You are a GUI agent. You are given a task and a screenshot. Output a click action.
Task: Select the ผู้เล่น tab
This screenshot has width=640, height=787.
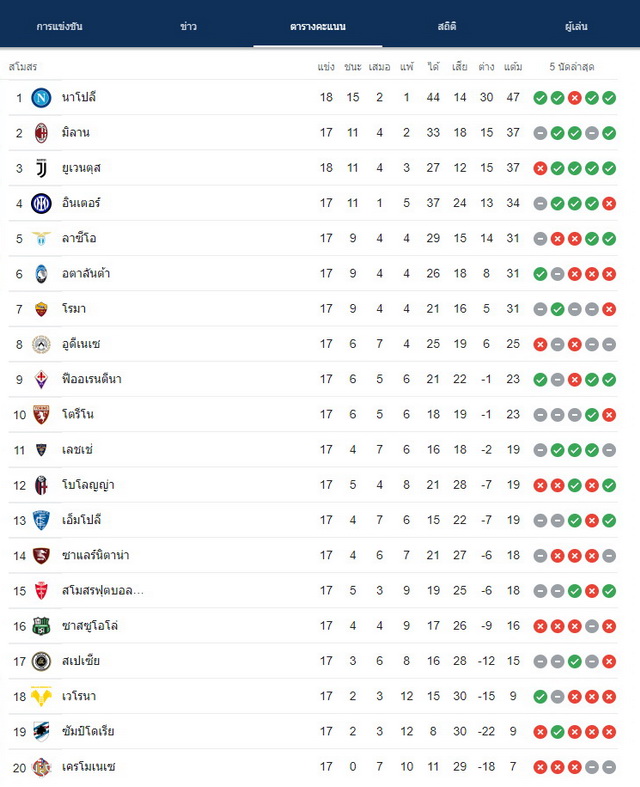click(x=576, y=26)
